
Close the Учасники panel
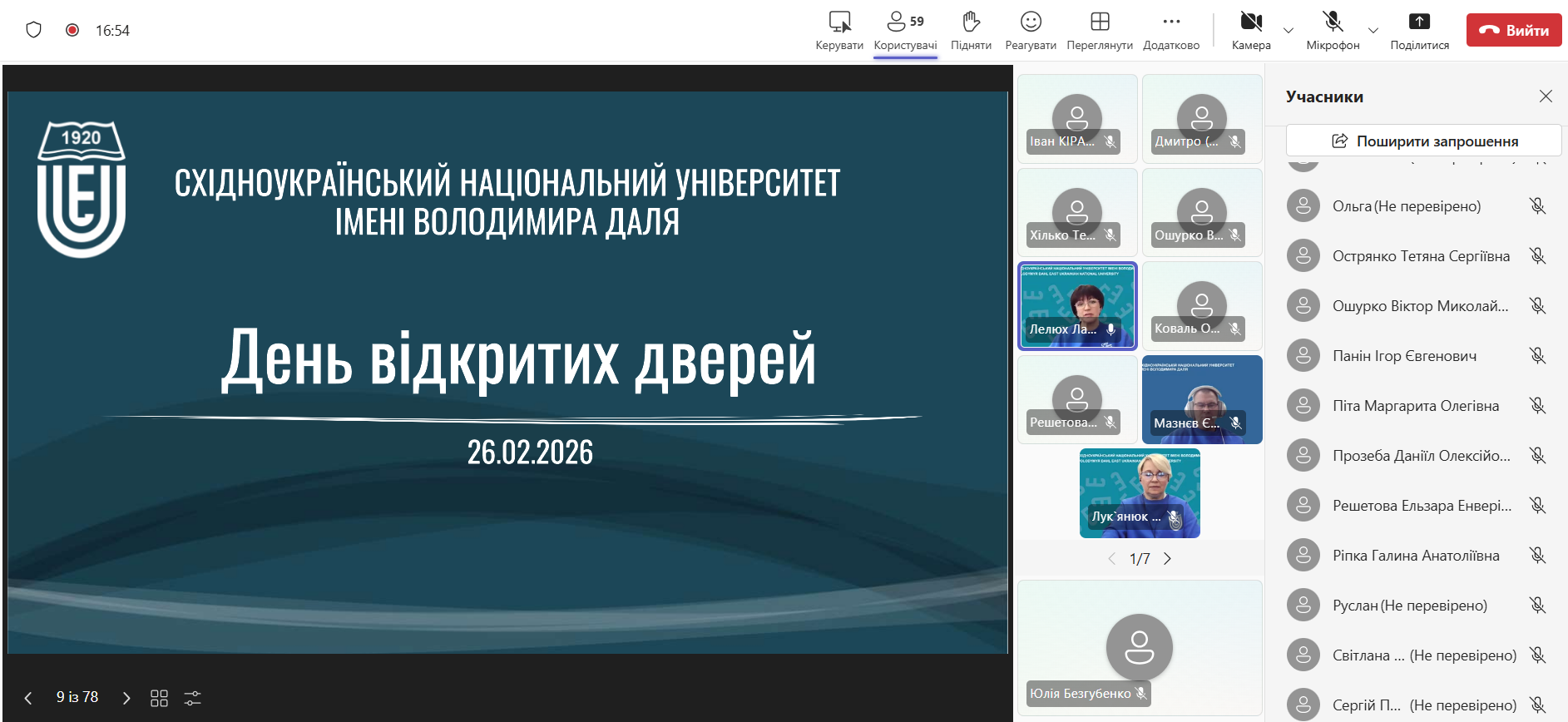1546,96
